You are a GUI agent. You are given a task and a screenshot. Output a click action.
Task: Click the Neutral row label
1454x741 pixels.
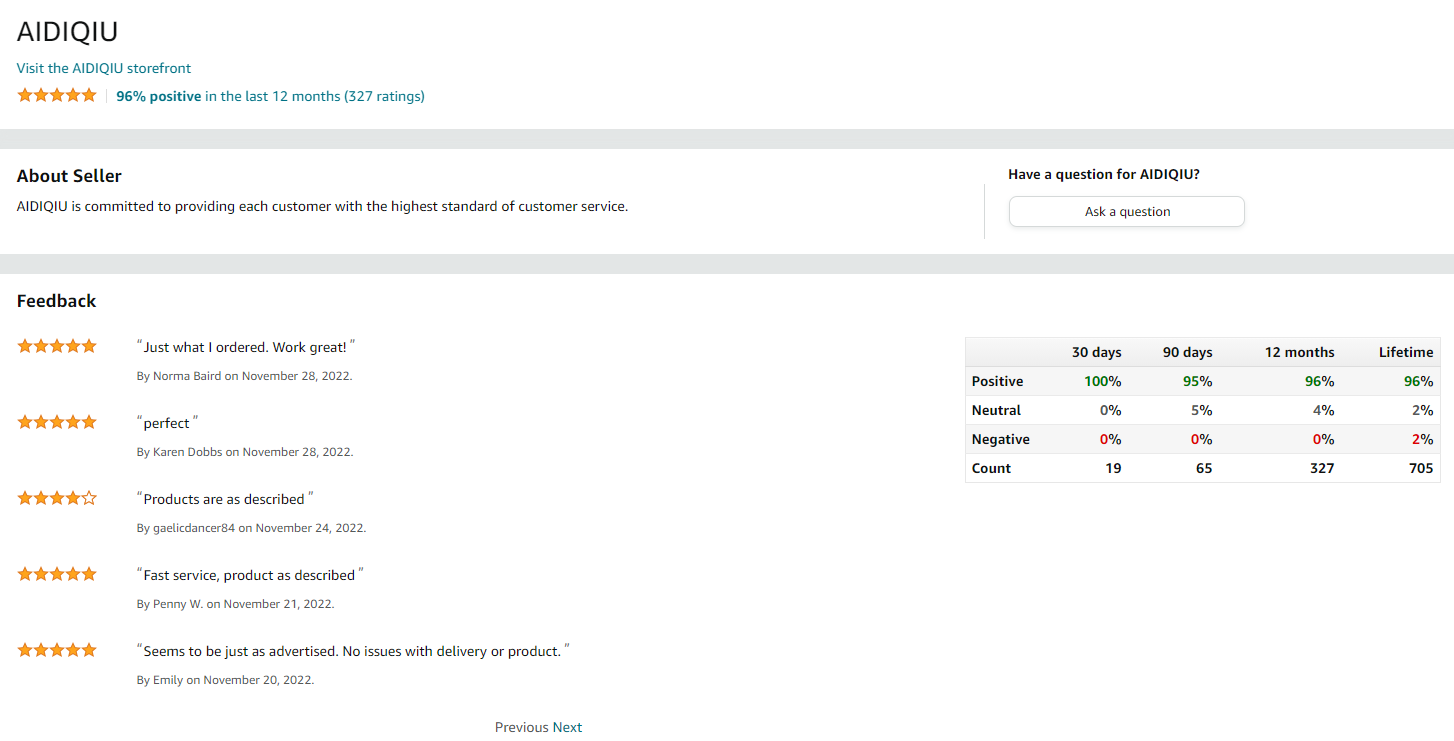click(996, 410)
